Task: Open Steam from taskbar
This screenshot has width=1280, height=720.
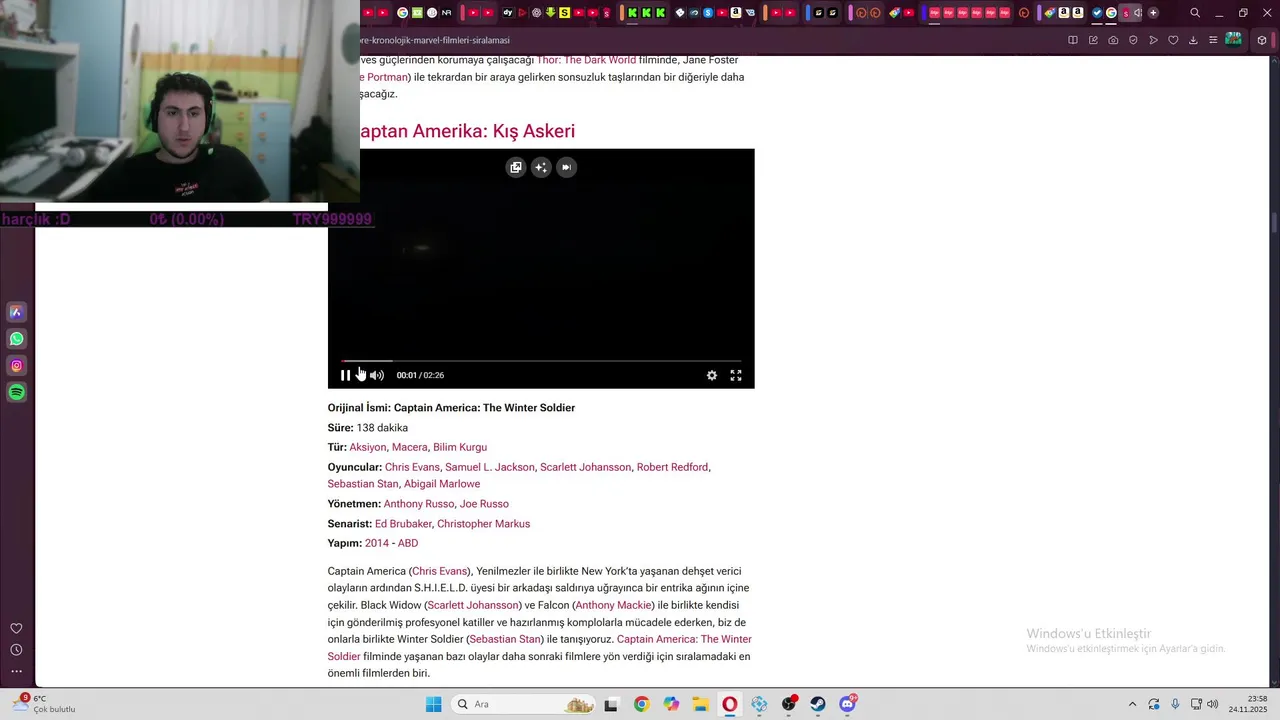Action: click(818, 704)
